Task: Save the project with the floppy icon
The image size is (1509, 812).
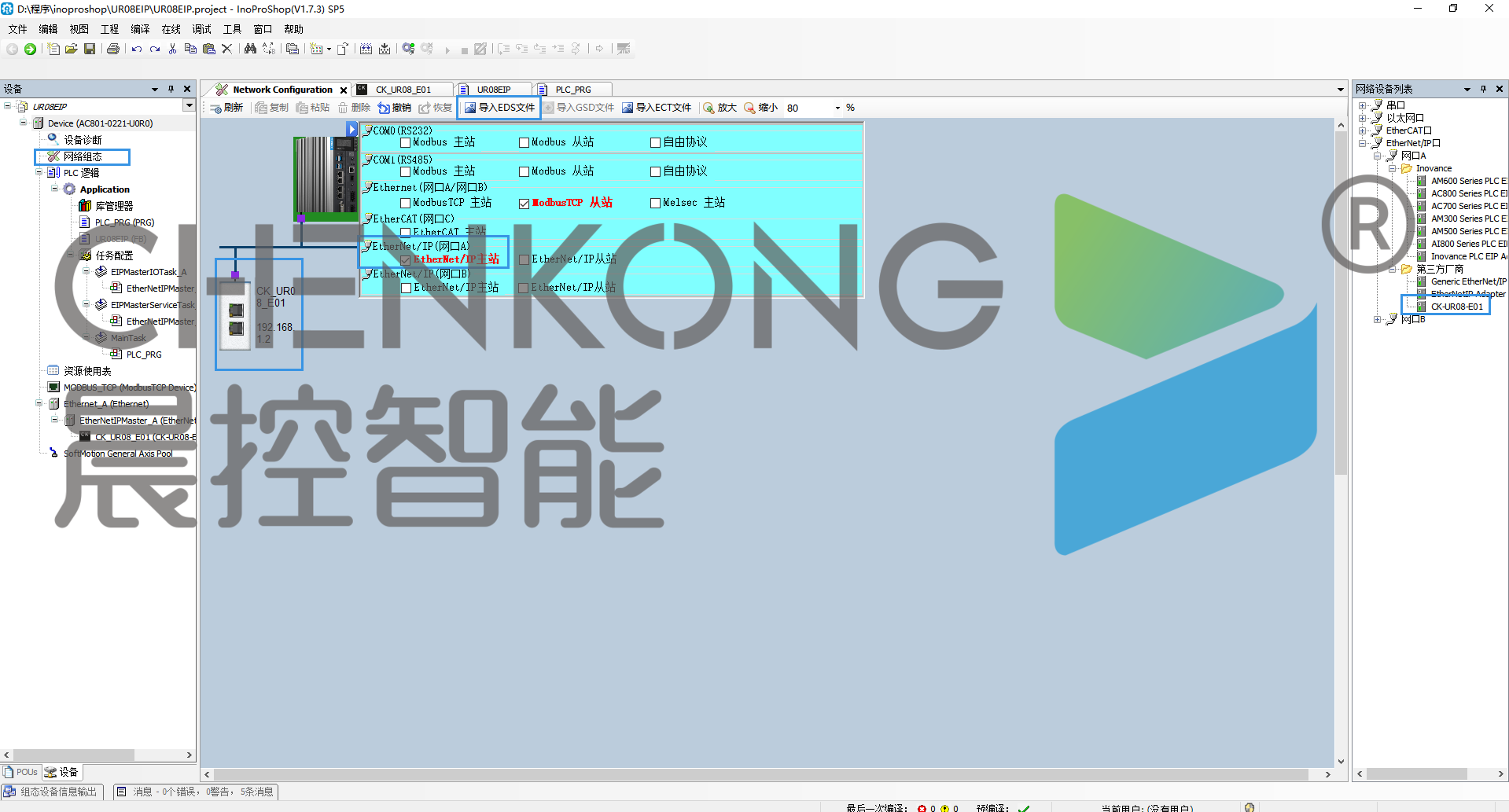Action: point(90,49)
